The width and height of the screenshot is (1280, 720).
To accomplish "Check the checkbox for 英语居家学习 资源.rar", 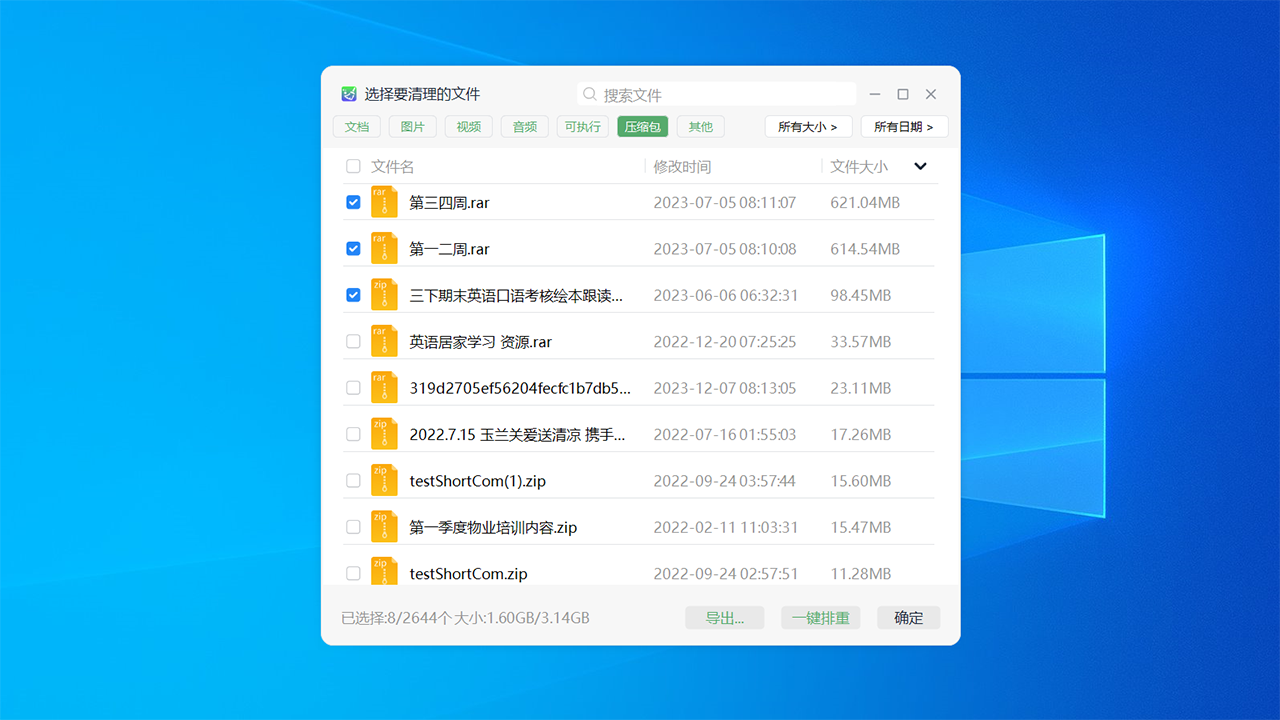I will (x=353, y=340).
